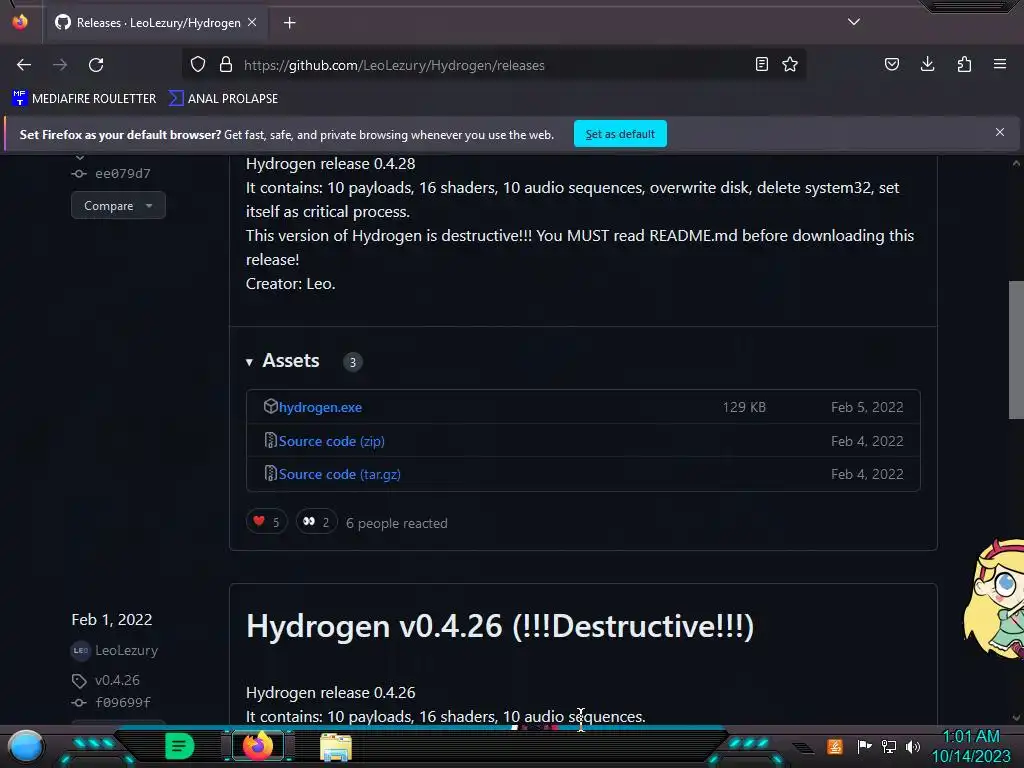This screenshot has width=1024, height=768.
Task: Select the Releases · LeoLezury/Hydrogen tab
Action: point(156,23)
